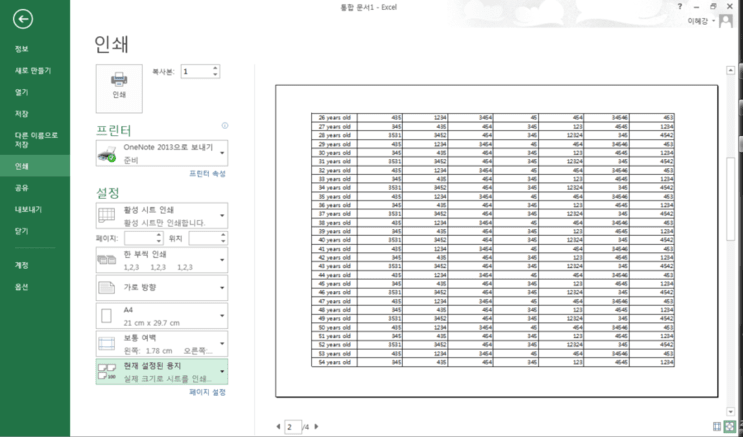Click the help question mark icon

pyautogui.click(x=680, y=7)
